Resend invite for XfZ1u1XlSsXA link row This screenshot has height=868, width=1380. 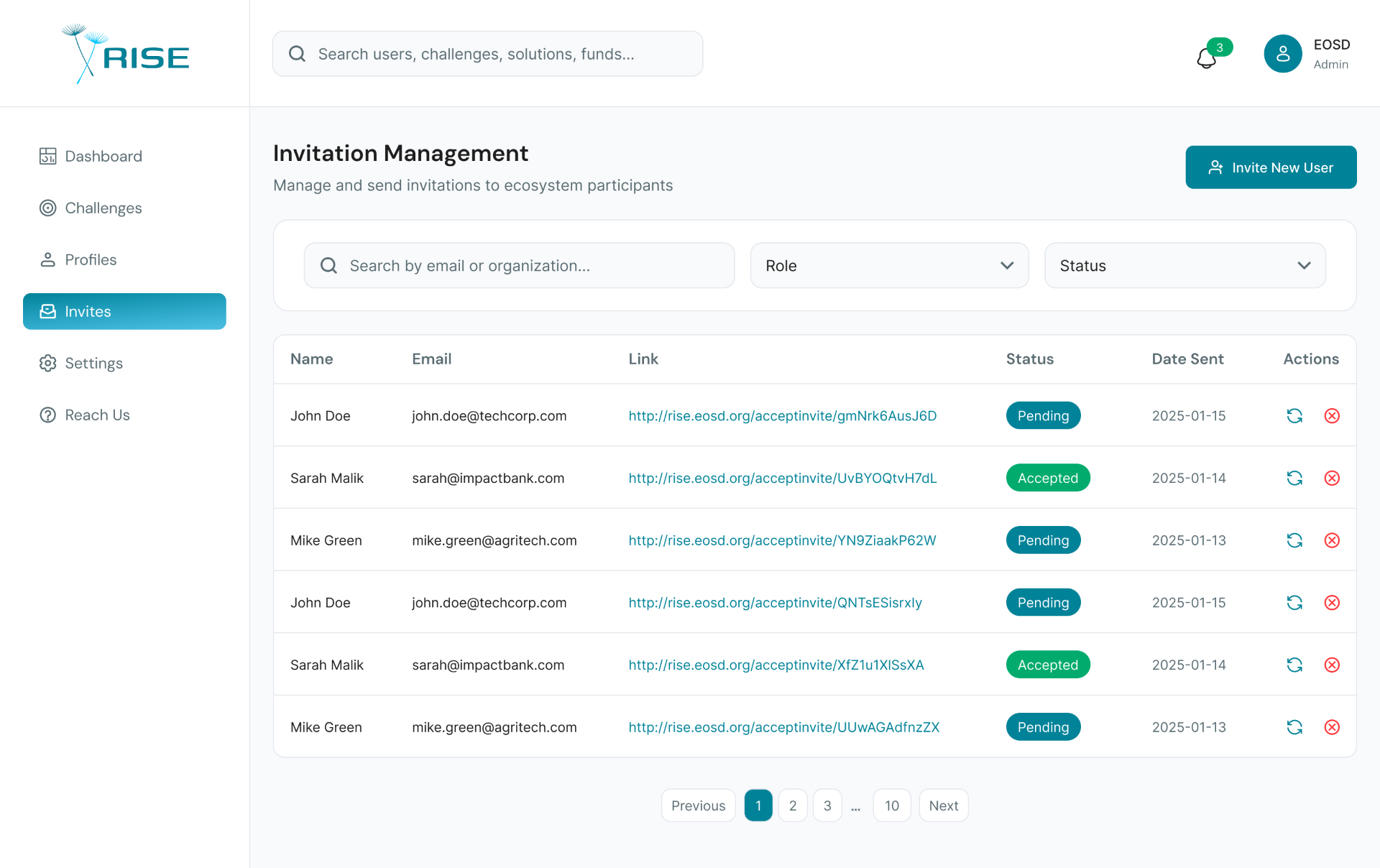(1294, 665)
